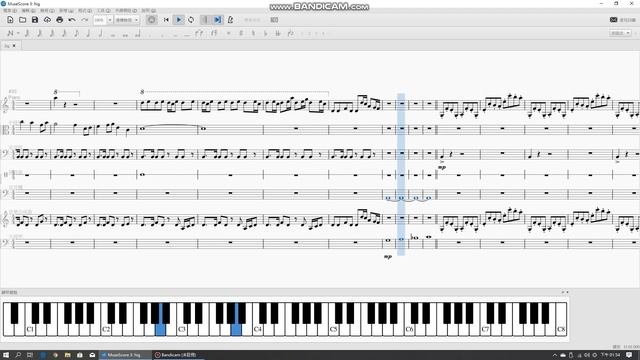Open the Add menu
The image size is (640, 360).
tap(66, 11)
